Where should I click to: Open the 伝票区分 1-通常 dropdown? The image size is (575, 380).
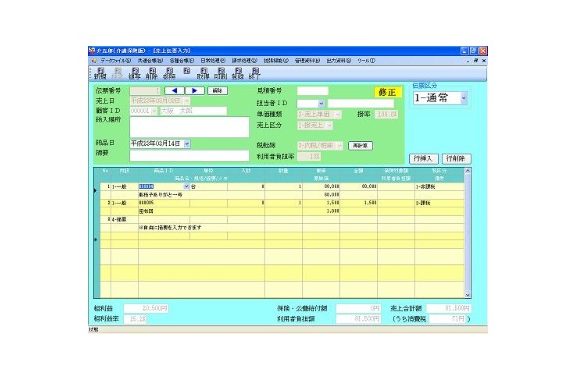(464, 98)
